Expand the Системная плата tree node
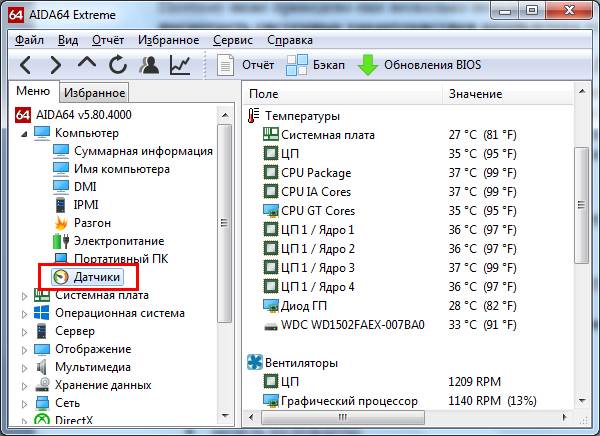The image size is (600, 436). [x=25, y=295]
